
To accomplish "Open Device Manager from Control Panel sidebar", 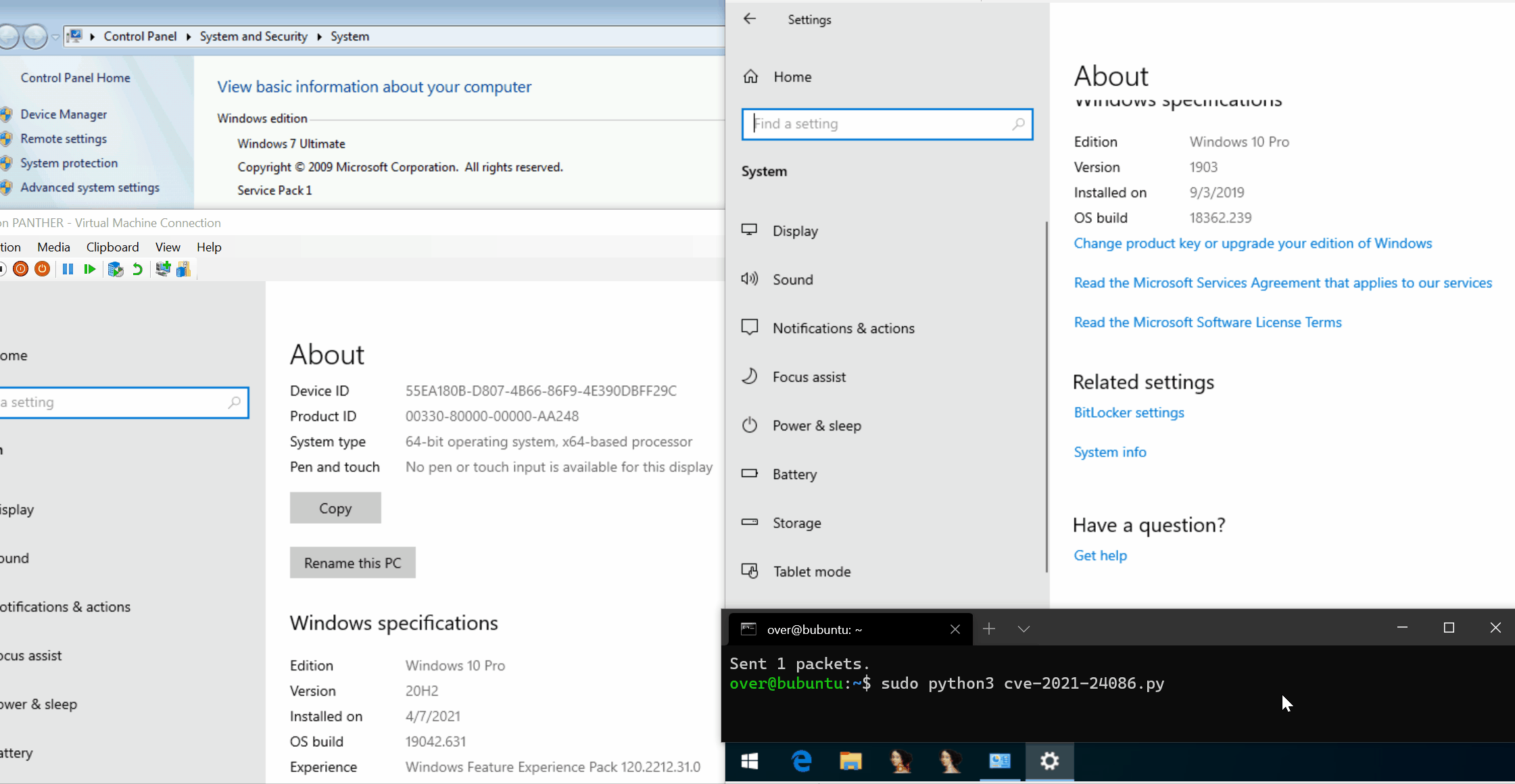I will coord(64,115).
